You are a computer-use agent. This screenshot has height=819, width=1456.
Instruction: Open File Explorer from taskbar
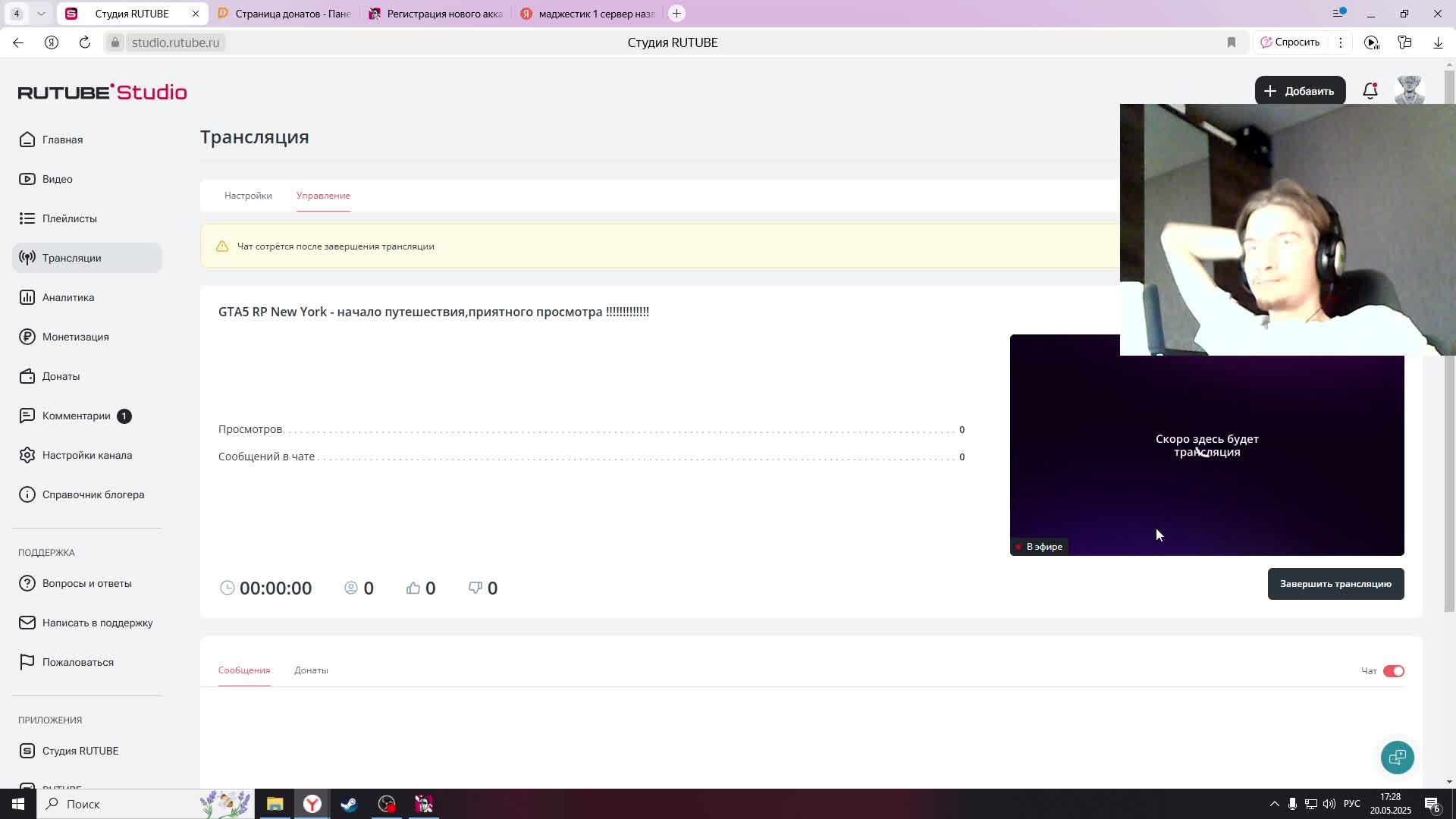tap(275, 804)
